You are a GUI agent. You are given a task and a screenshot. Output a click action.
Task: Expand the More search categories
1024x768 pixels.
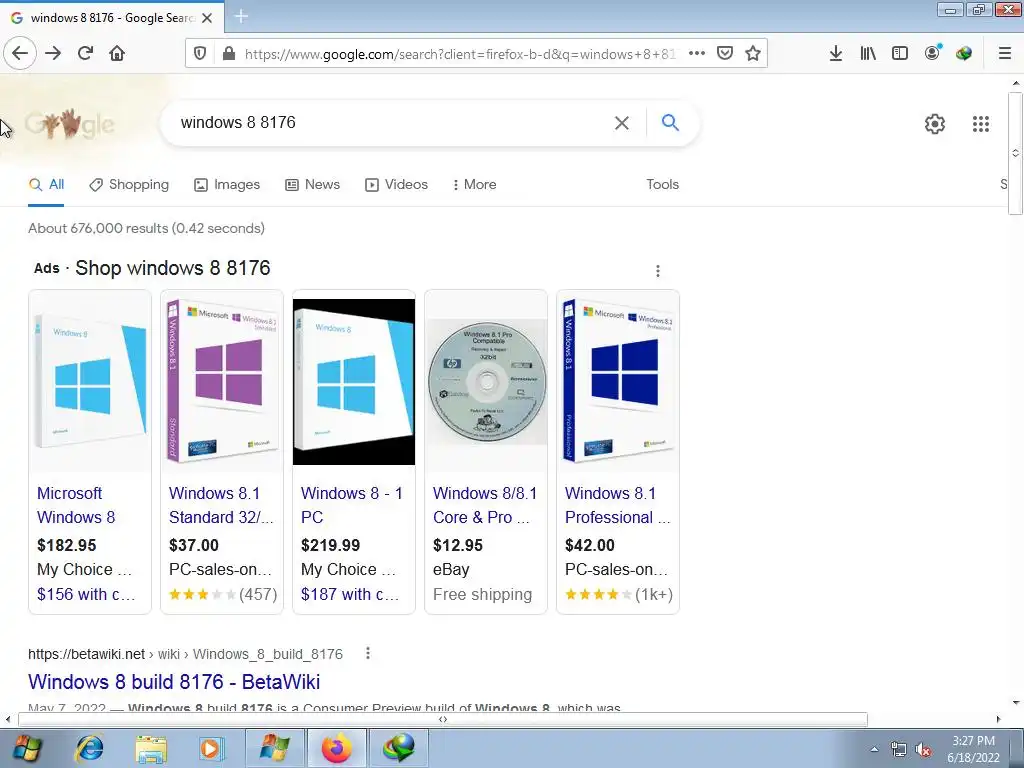(x=474, y=185)
